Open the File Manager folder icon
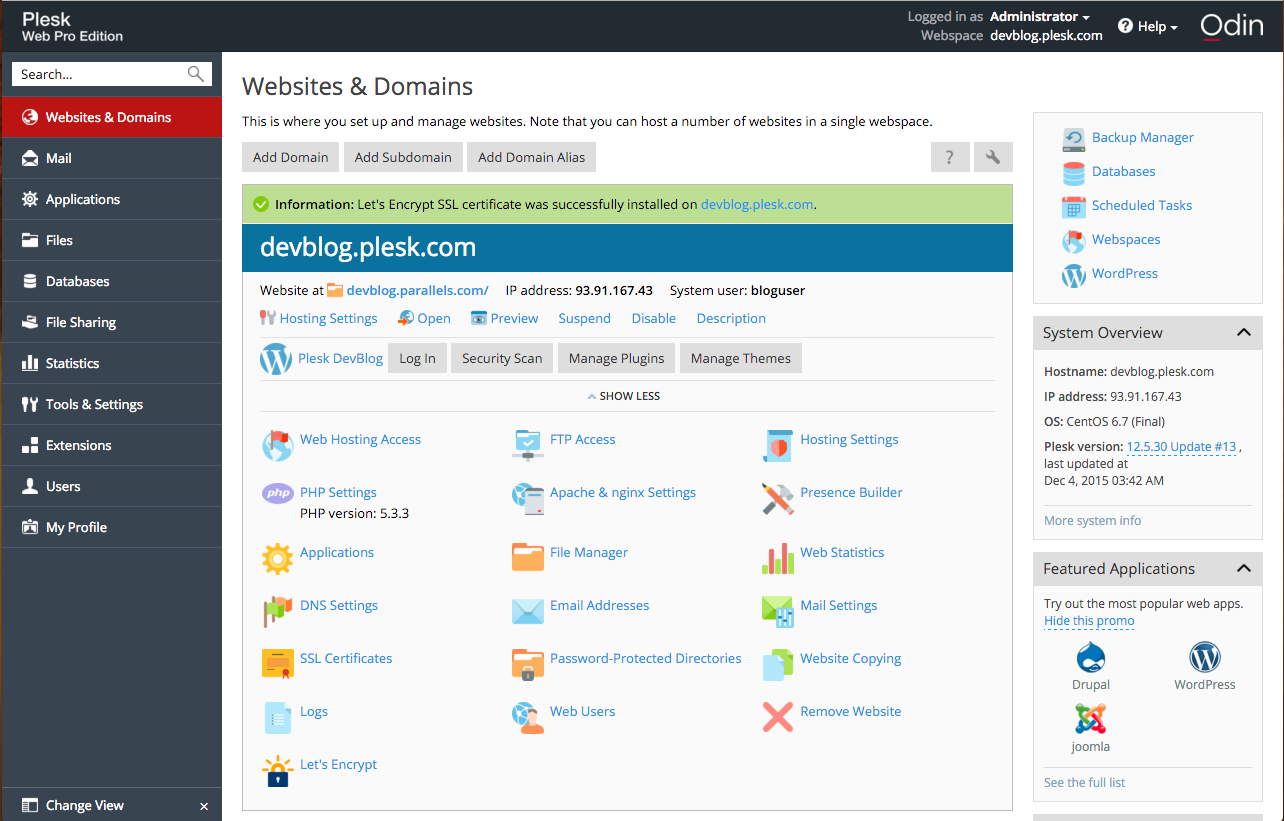This screenshot has width=1284, height=821. tap(527, 557)
